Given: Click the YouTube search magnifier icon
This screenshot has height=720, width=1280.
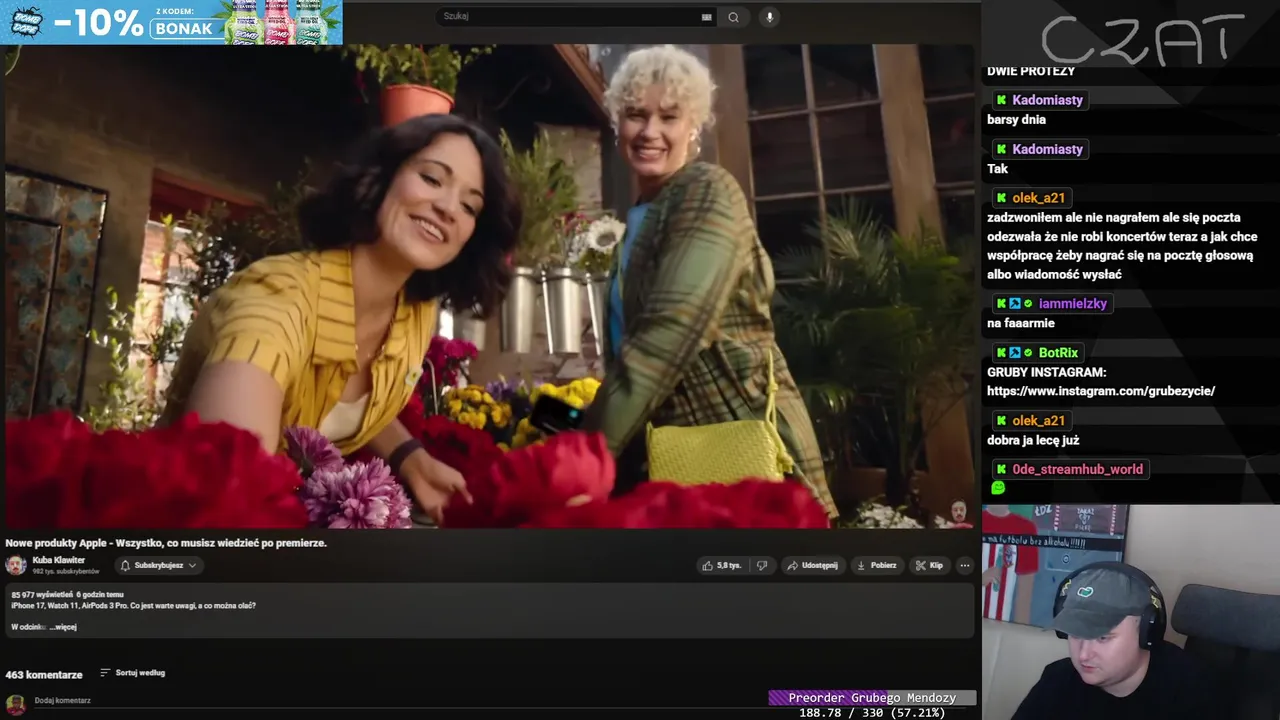Looking at the screenshot, I should (x=733, y=17).
